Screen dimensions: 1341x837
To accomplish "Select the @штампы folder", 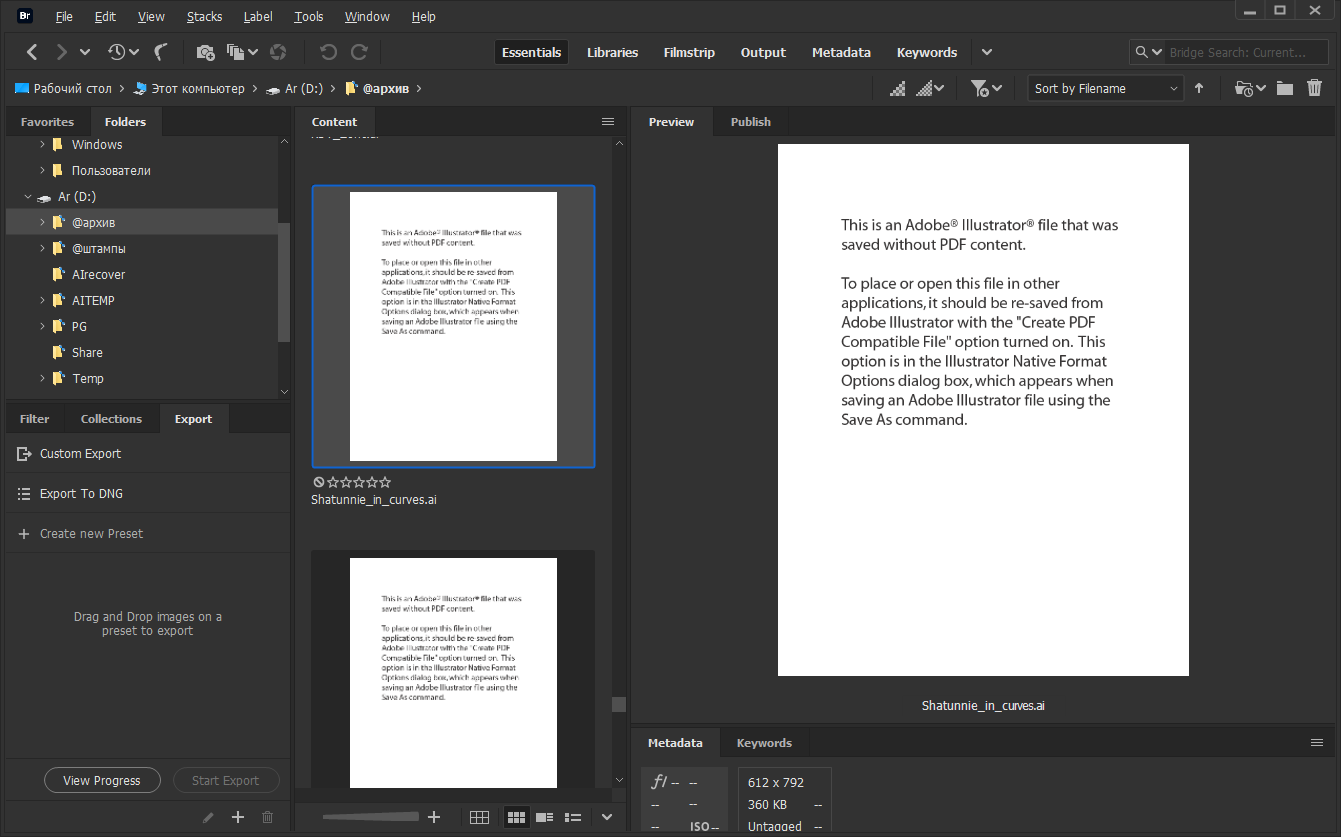I will pyautogui.click(x=99, y=248).
